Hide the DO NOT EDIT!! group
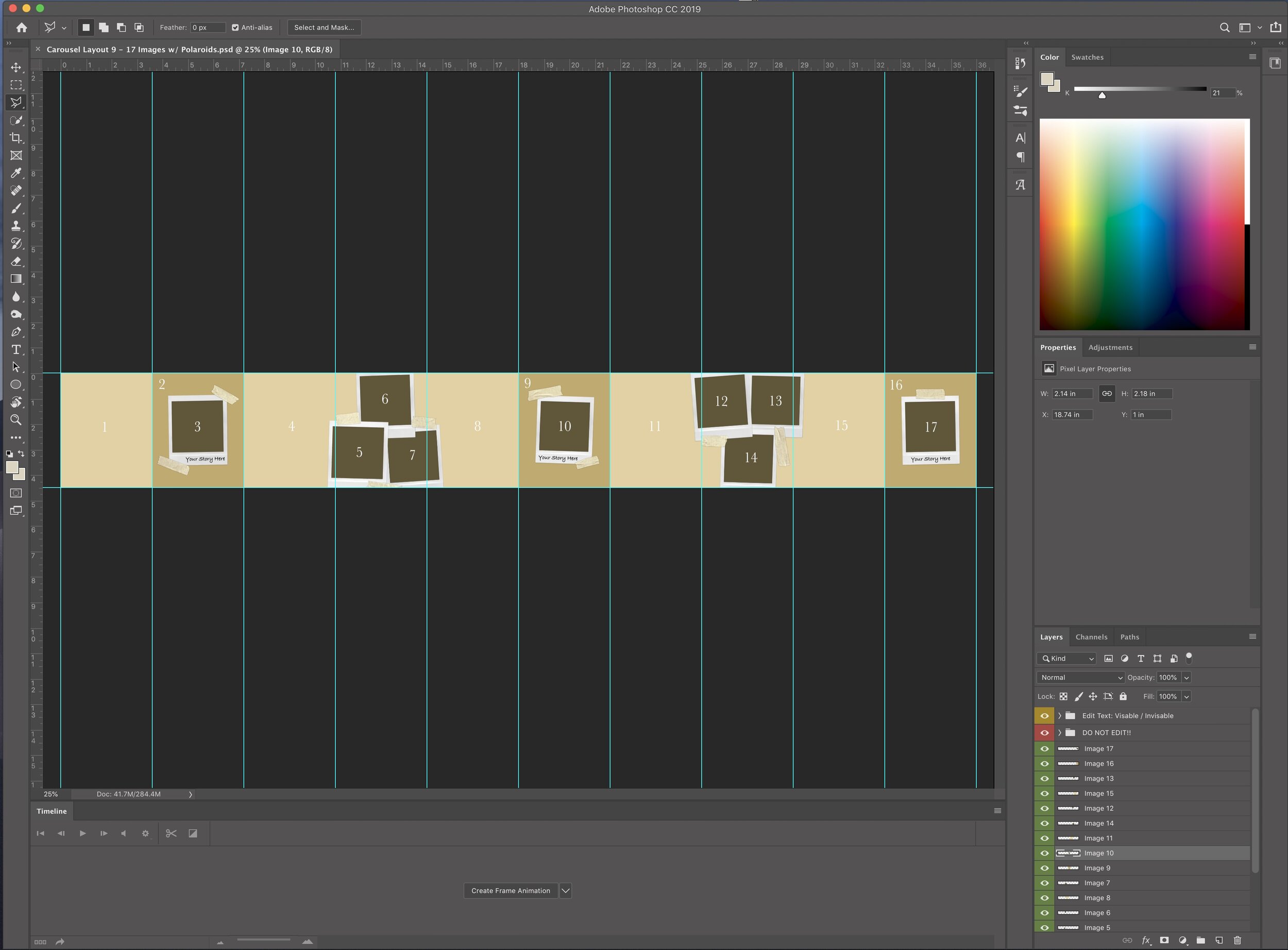The width and height of the screenshot is (1288, 950). point(1044,733)
